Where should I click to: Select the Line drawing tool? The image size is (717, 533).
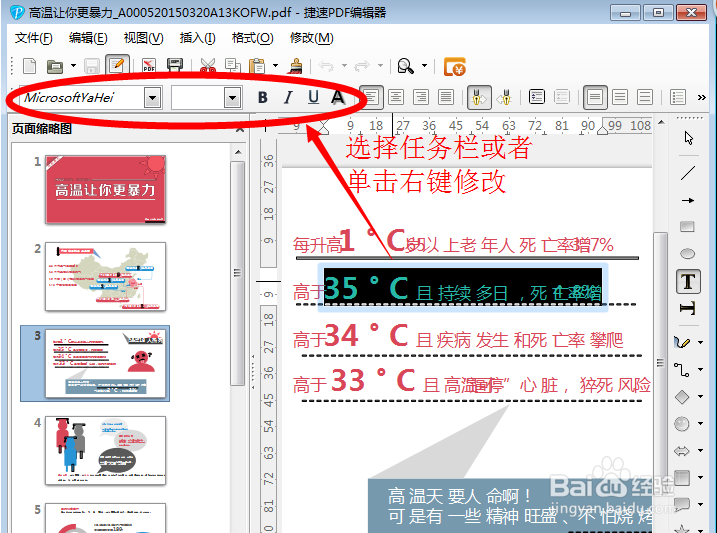[688, 173]
